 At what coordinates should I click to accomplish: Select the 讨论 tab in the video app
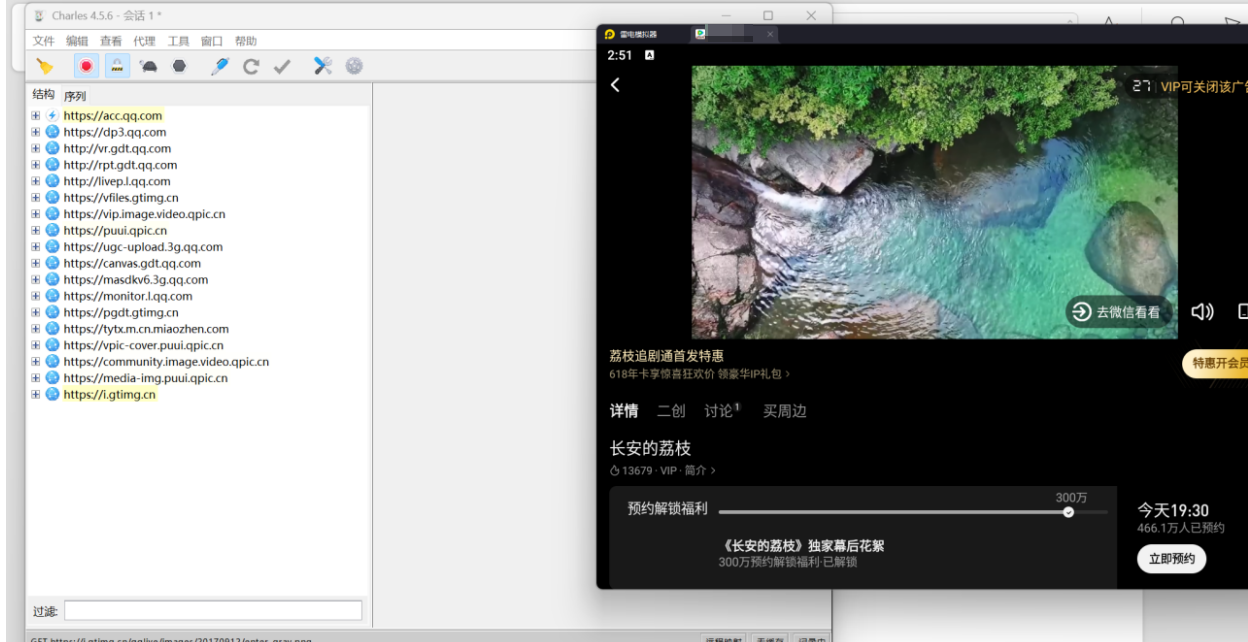tap(721, 411)
